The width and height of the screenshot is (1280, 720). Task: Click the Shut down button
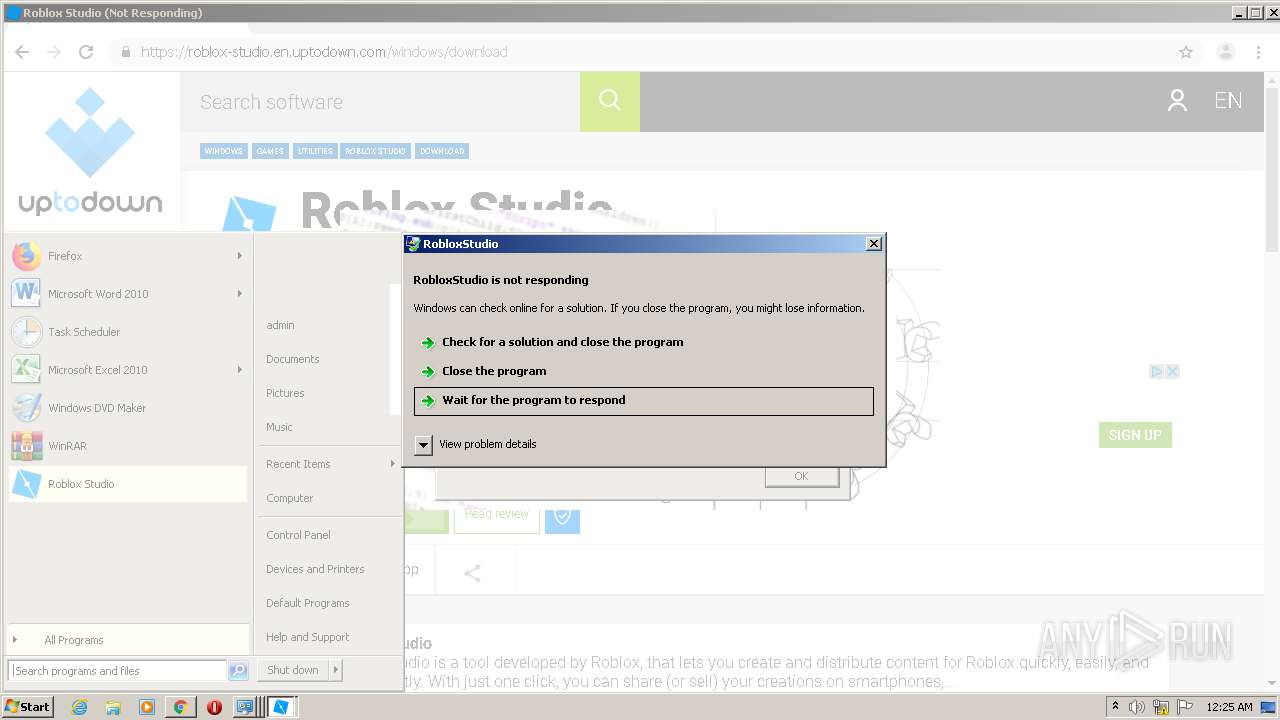293,670
